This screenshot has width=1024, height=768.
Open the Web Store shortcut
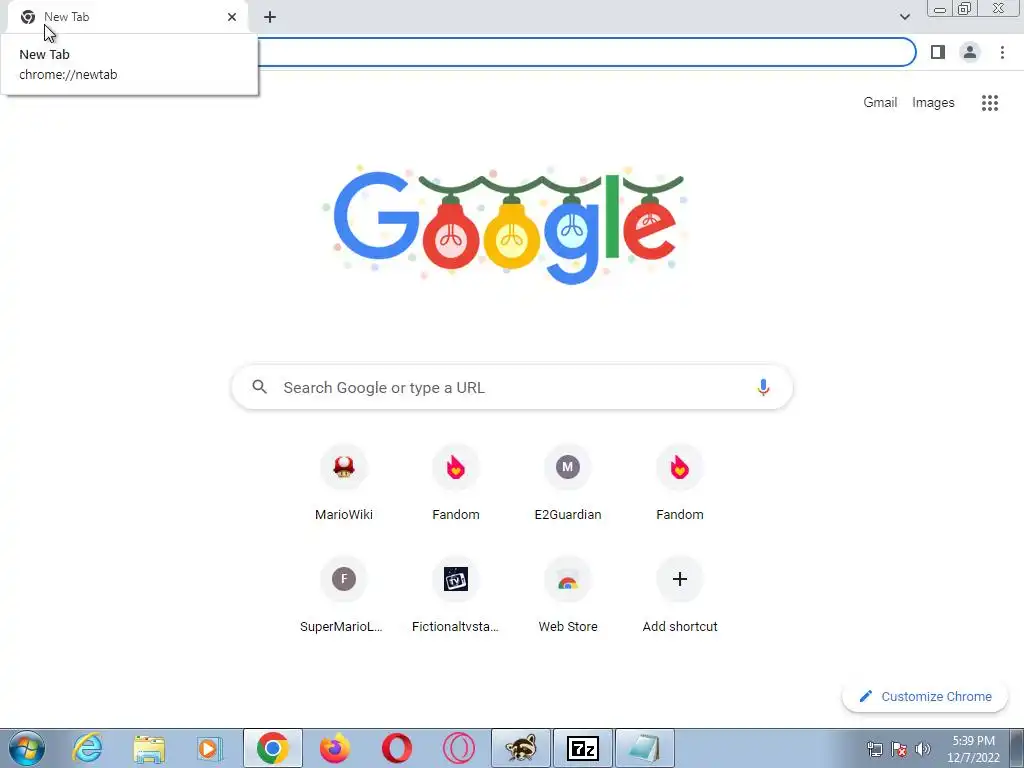pyautogui.click(x=568, y=594)
